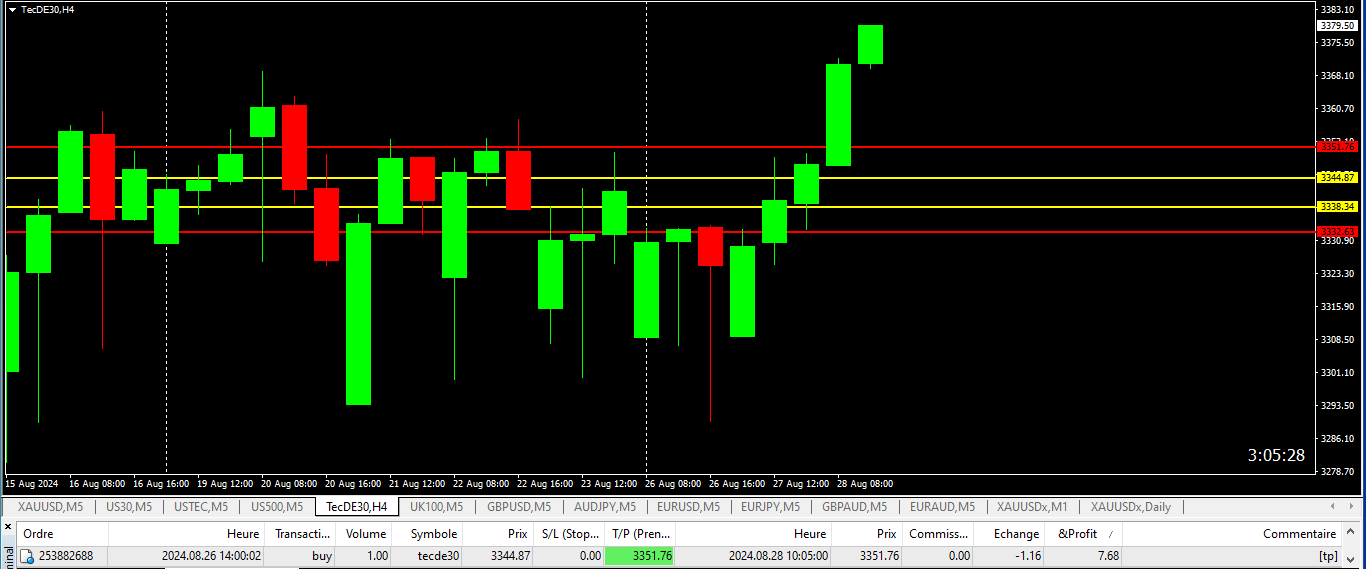Click the current price label 3379.50
Screen dimensions: 1366x569
[1337, 26]
